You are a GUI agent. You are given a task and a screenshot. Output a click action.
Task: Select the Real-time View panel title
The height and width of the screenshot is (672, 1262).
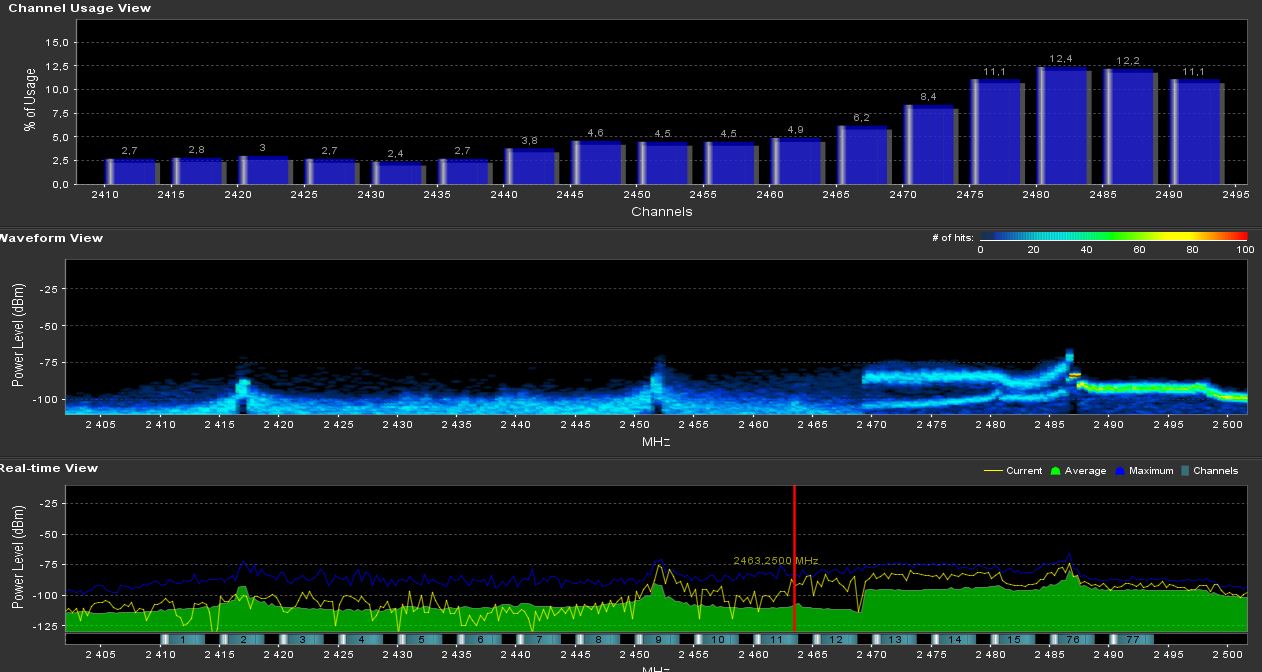48,468
